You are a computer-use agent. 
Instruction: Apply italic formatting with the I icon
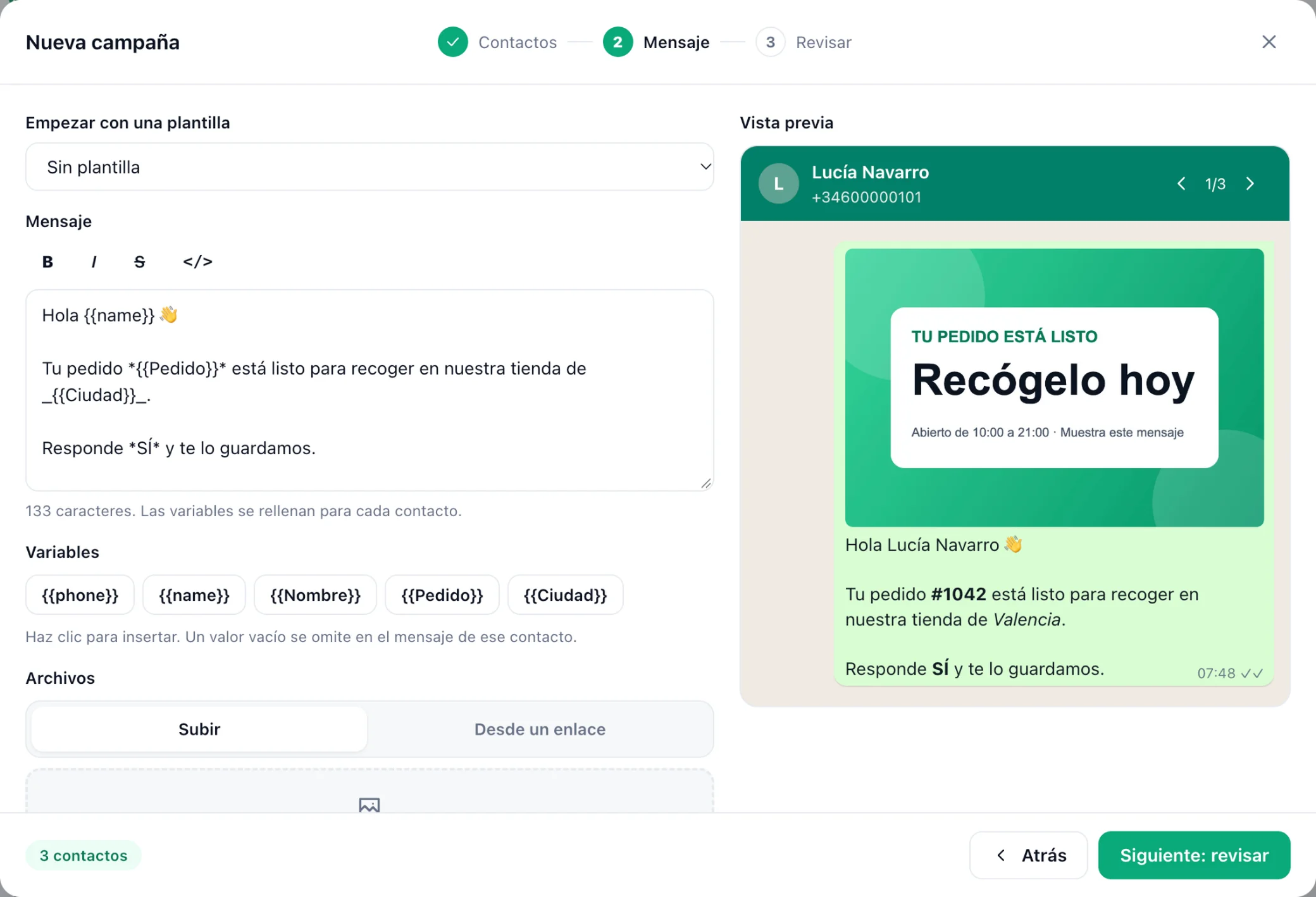[94, 262]
